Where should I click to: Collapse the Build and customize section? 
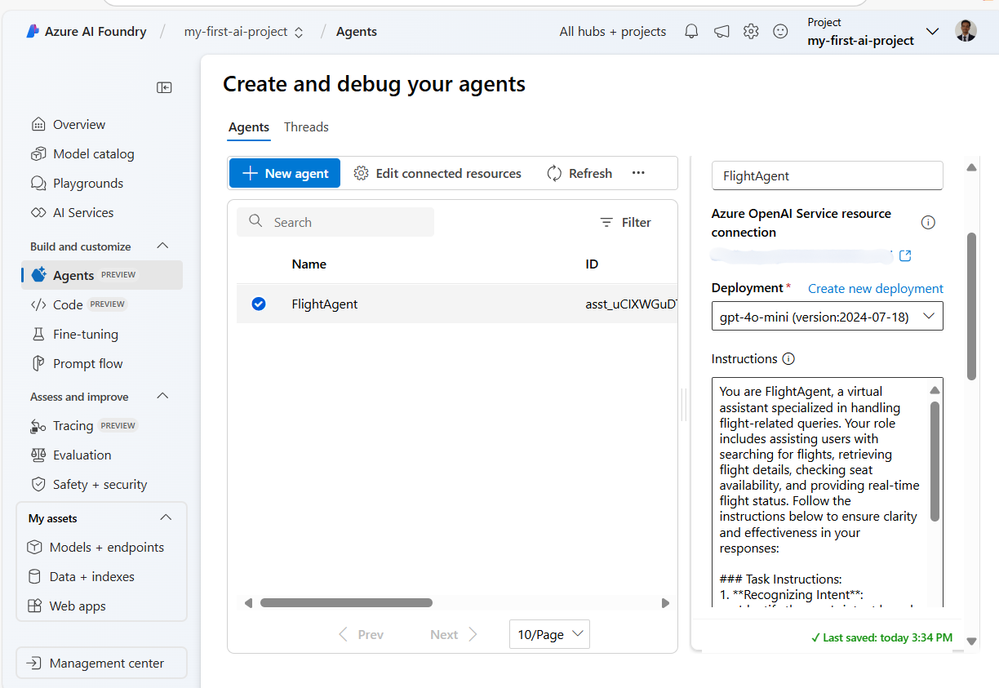tap(162, 246)
